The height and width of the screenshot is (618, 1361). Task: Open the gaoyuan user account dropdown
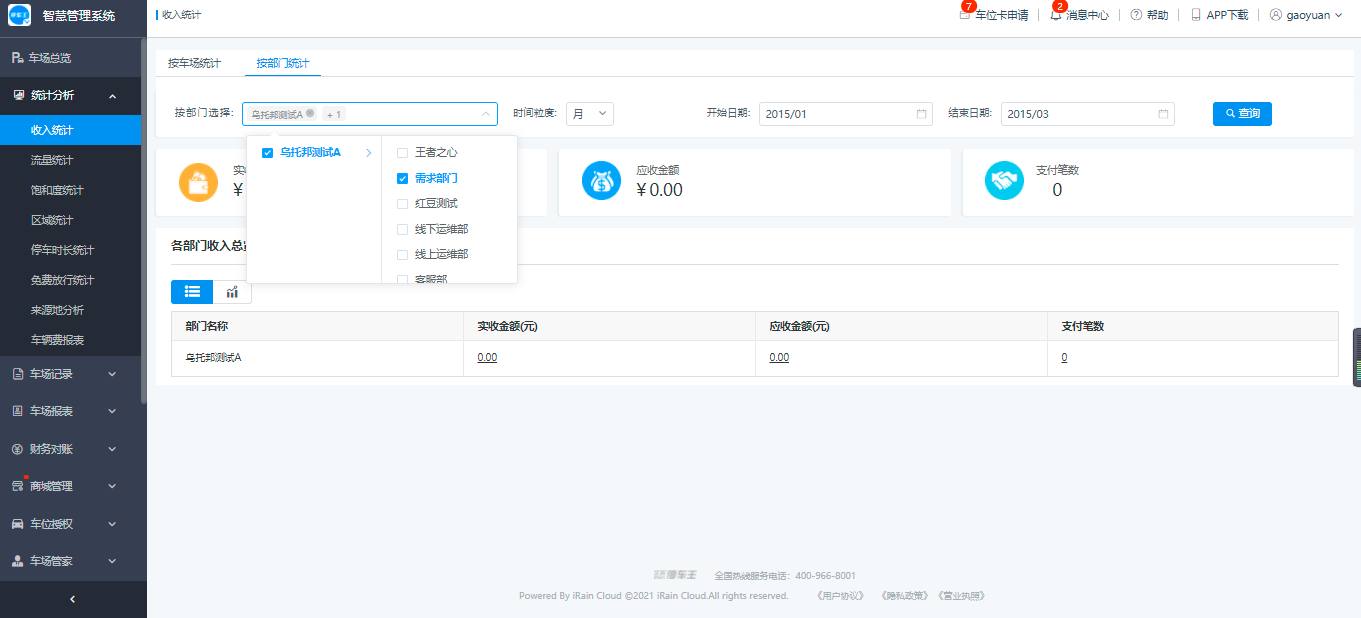(1306, 15)
